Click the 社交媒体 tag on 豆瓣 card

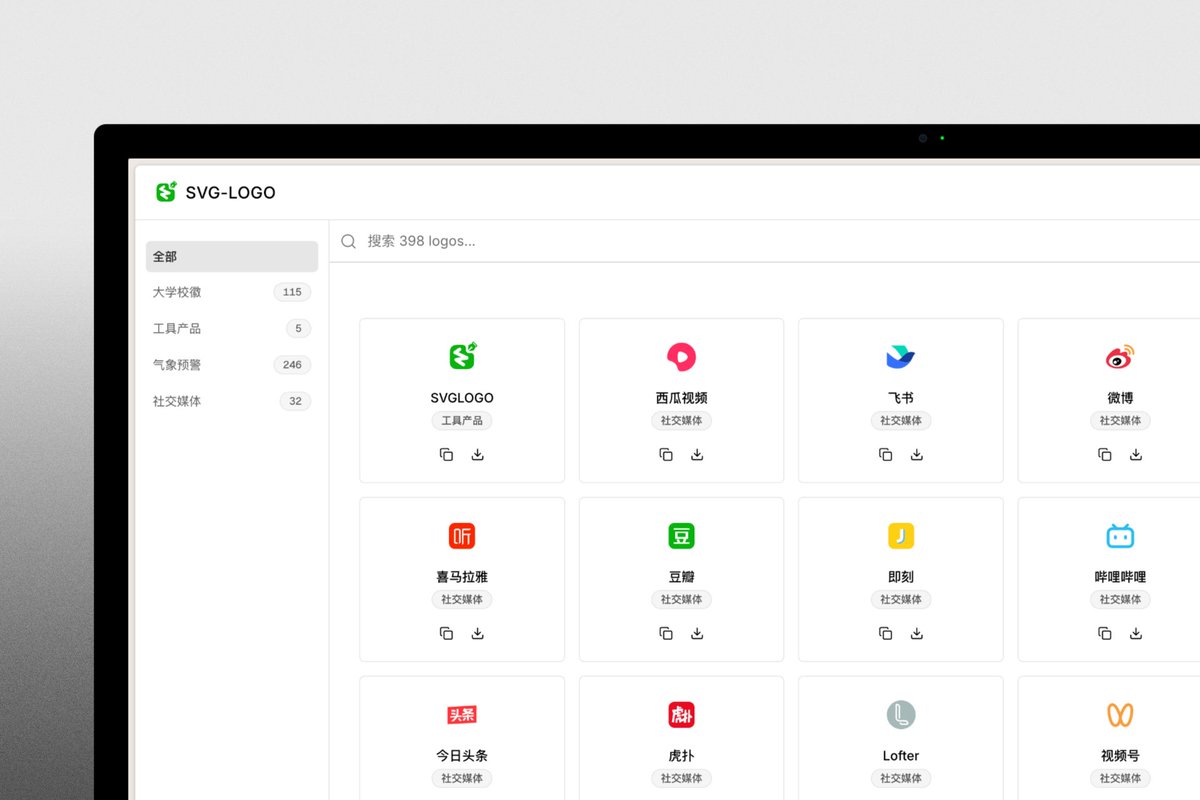click(x=681, y=600)
